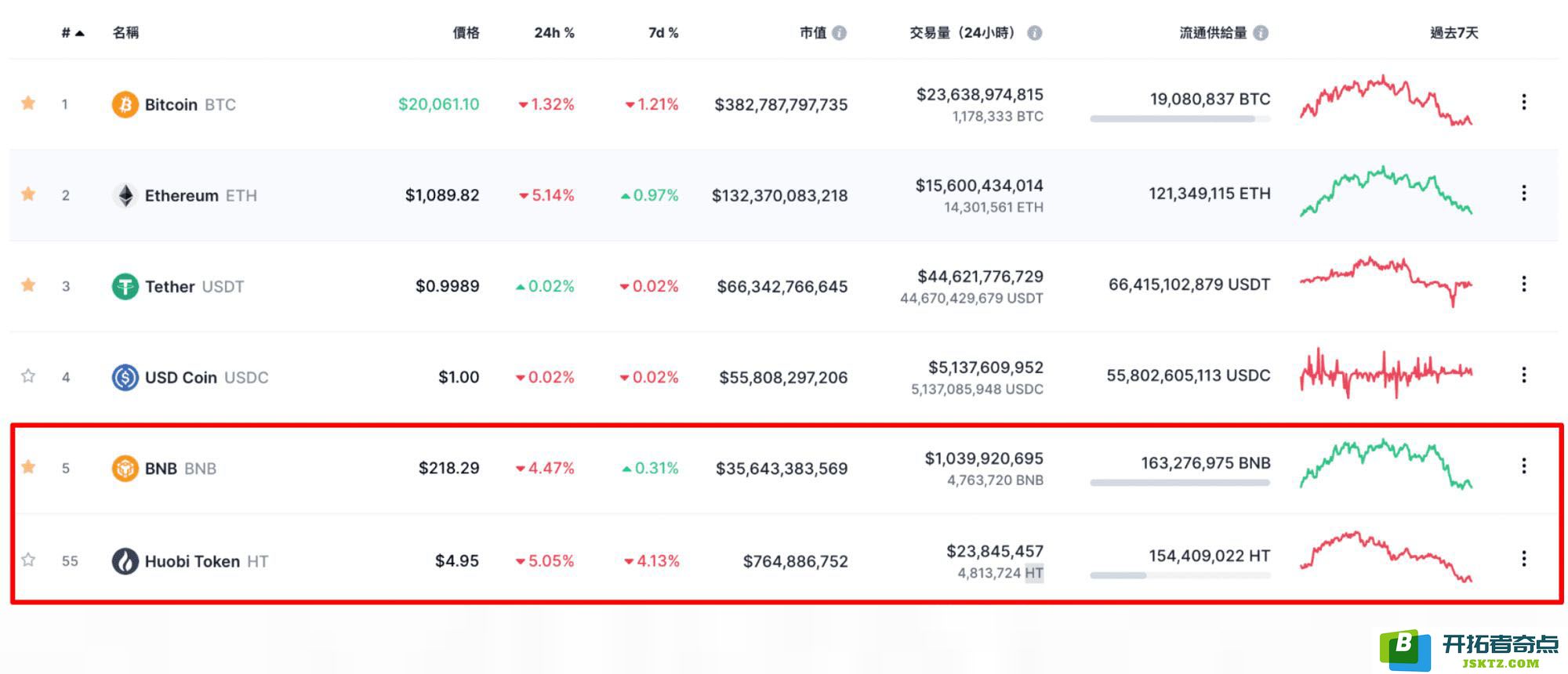Open the Tether row three-dot menu

coord(1523,284)
